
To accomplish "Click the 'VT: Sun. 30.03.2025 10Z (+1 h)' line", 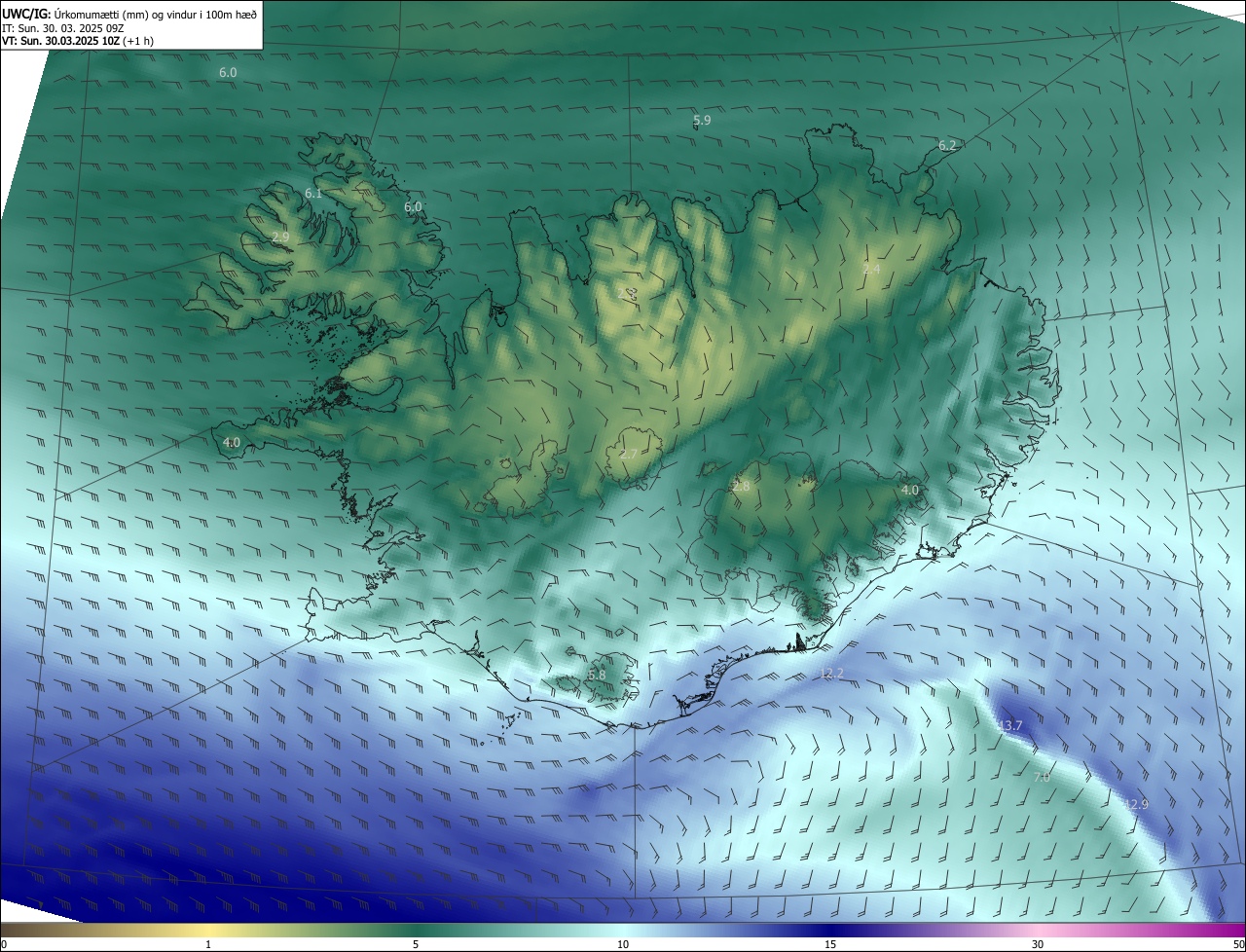I will pyautogui.click(x=78, y=41).
